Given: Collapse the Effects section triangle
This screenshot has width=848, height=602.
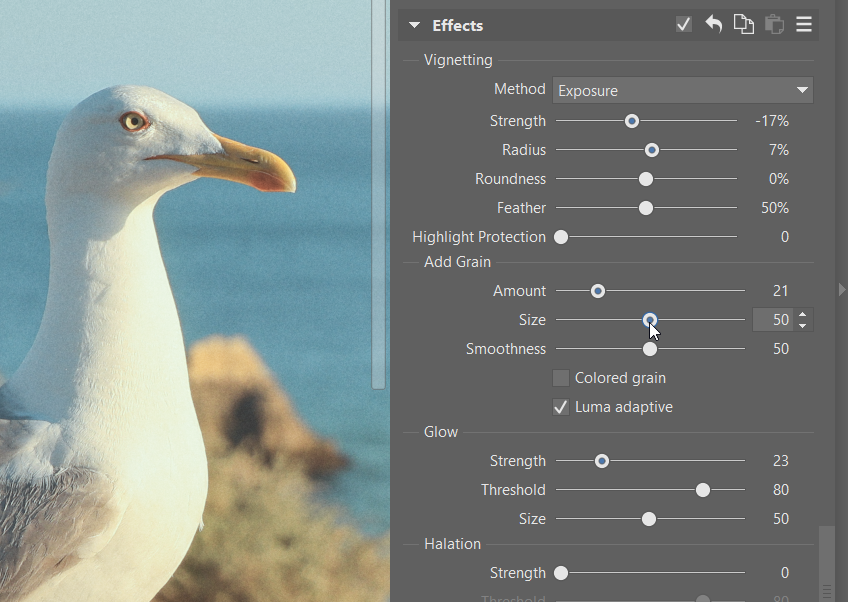Looking at the screenshot, I should [414, 26].
